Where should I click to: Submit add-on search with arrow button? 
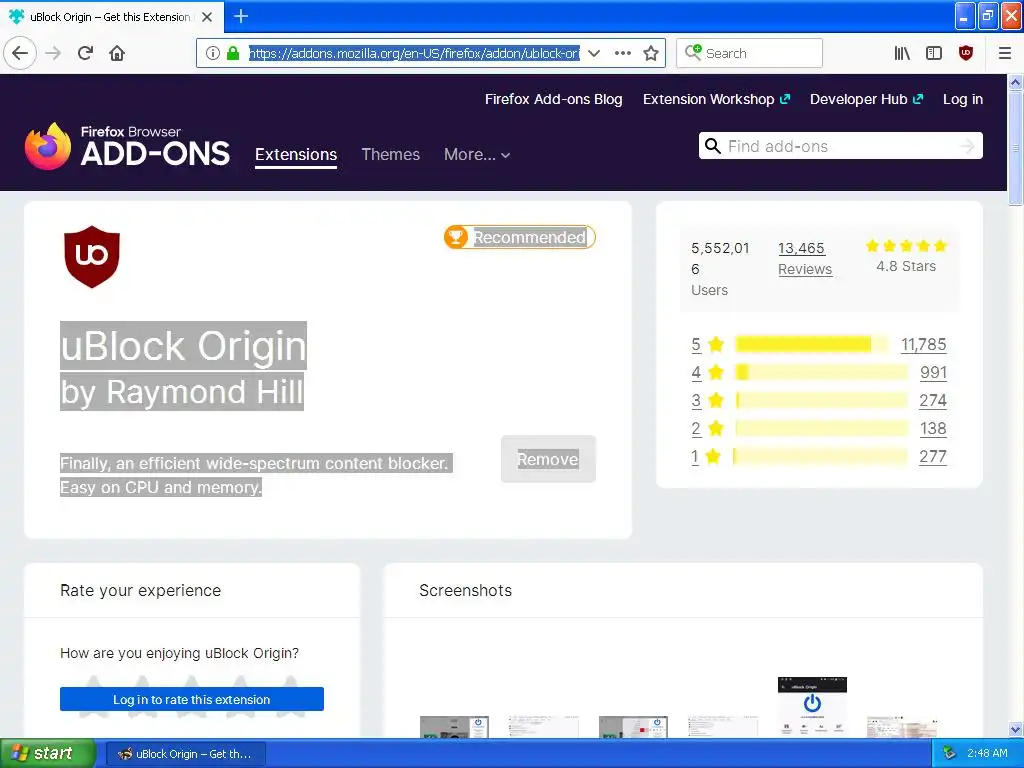click(967, 146)
